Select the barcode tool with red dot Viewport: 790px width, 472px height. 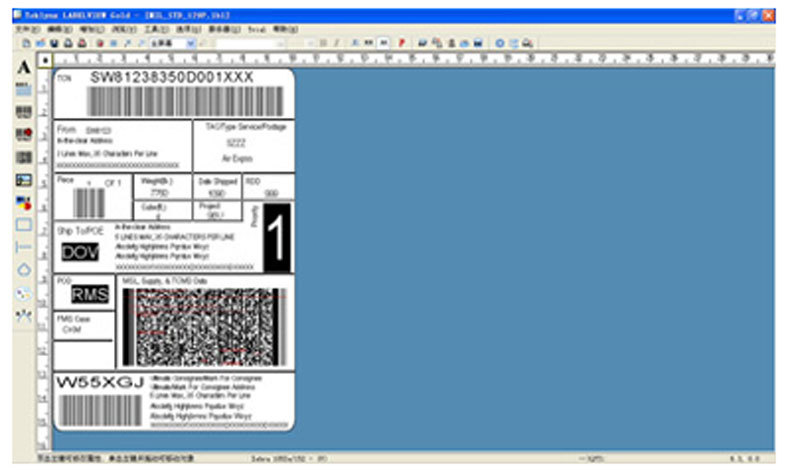click(24, 134)
